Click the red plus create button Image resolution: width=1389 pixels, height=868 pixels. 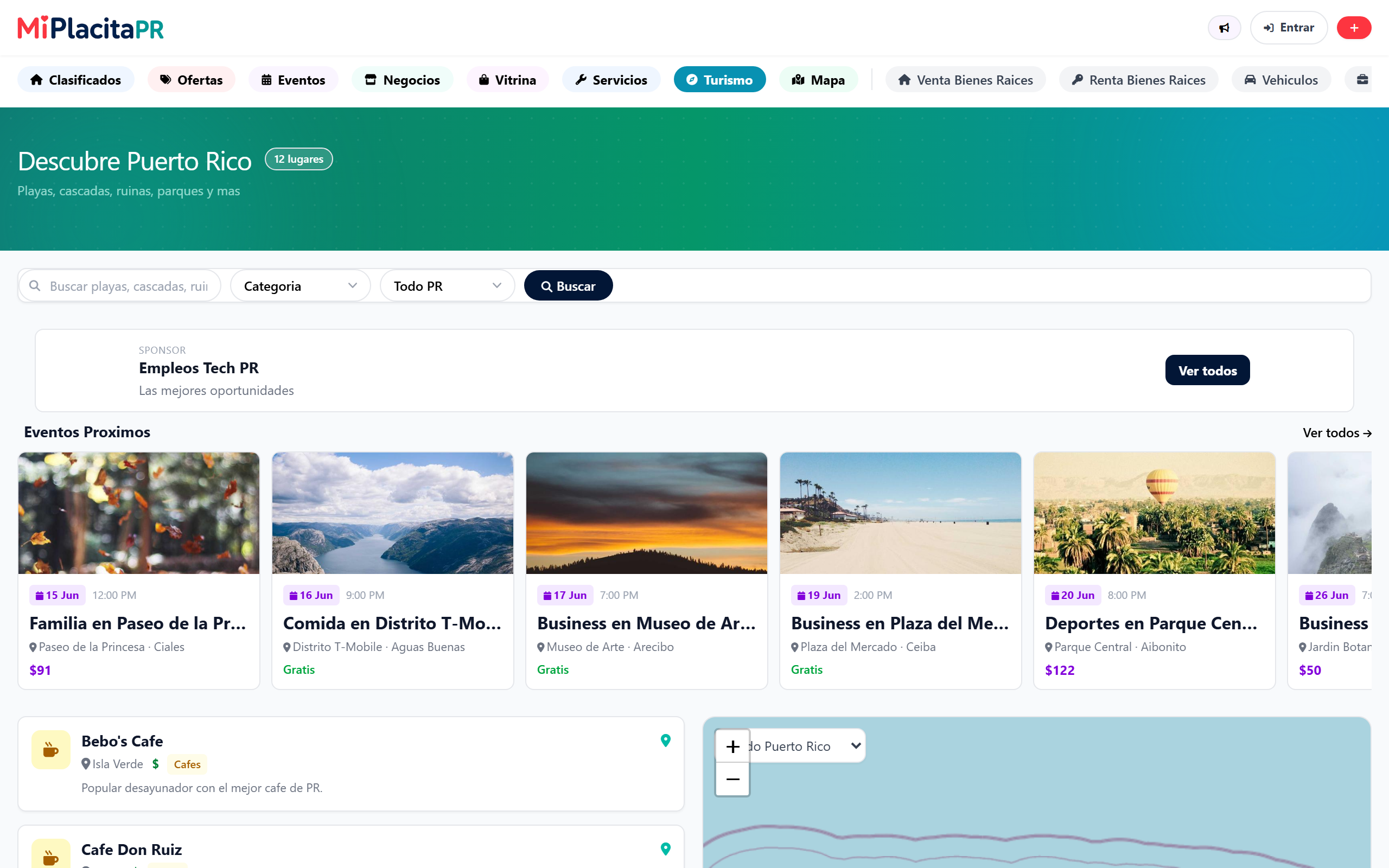(1353, 28)
